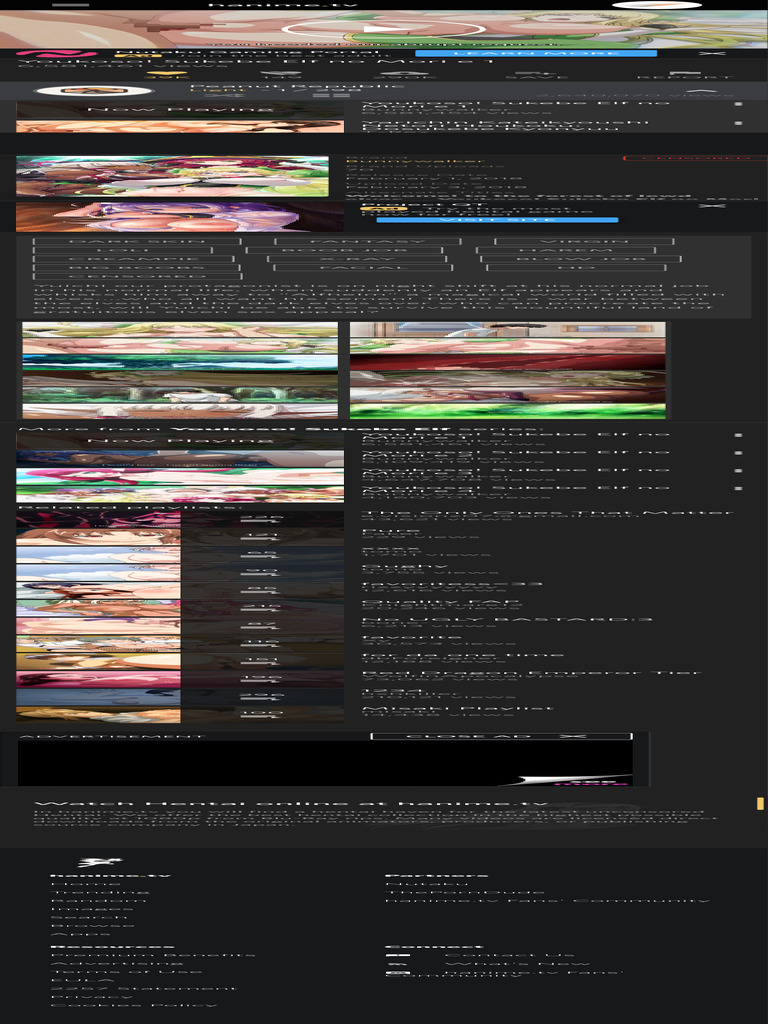Open the Advertising footer link
The width and height of the screenshot is (768, 1024).
[x=116, y=963]
